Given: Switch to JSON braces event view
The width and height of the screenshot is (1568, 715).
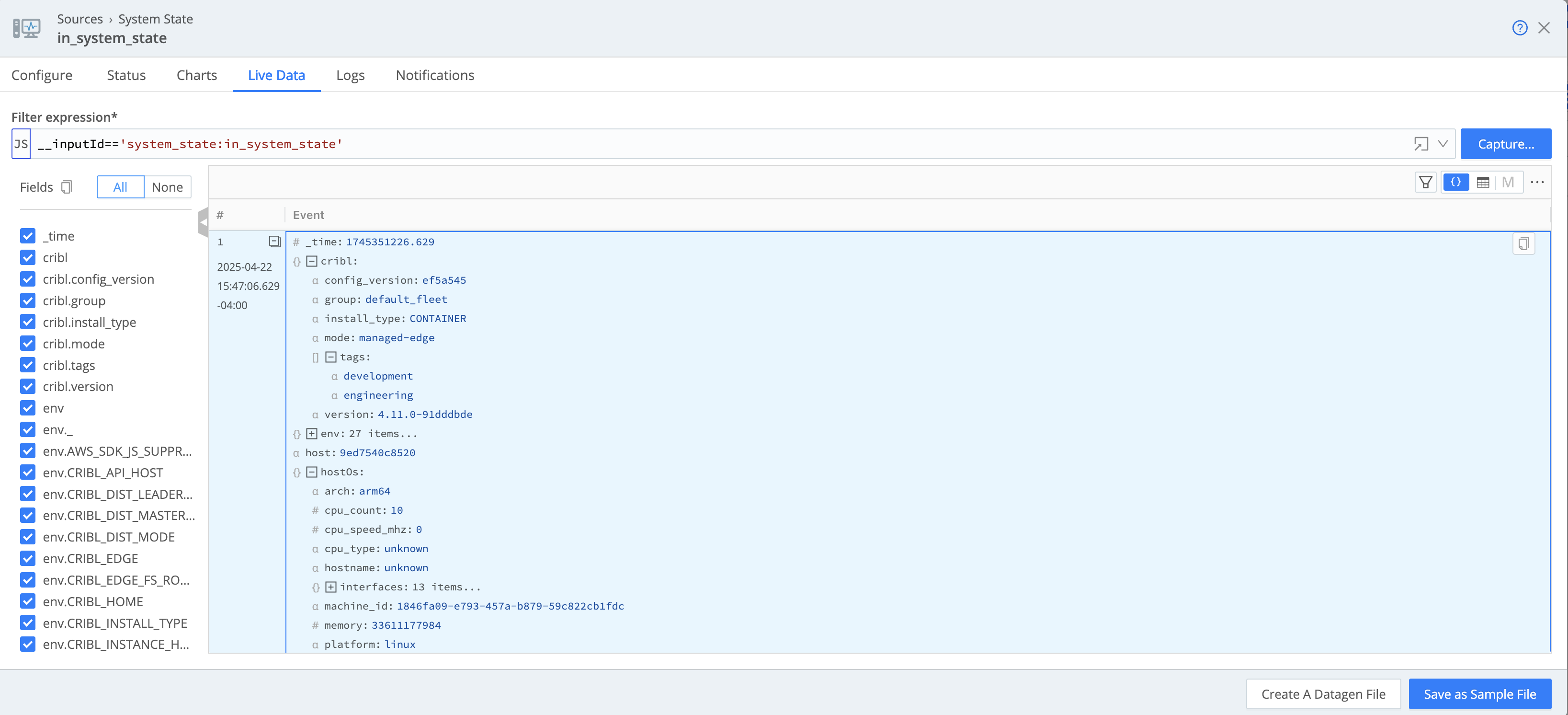Looking at the screenshot, I should pyautogui.click(x=1455, y=182).
